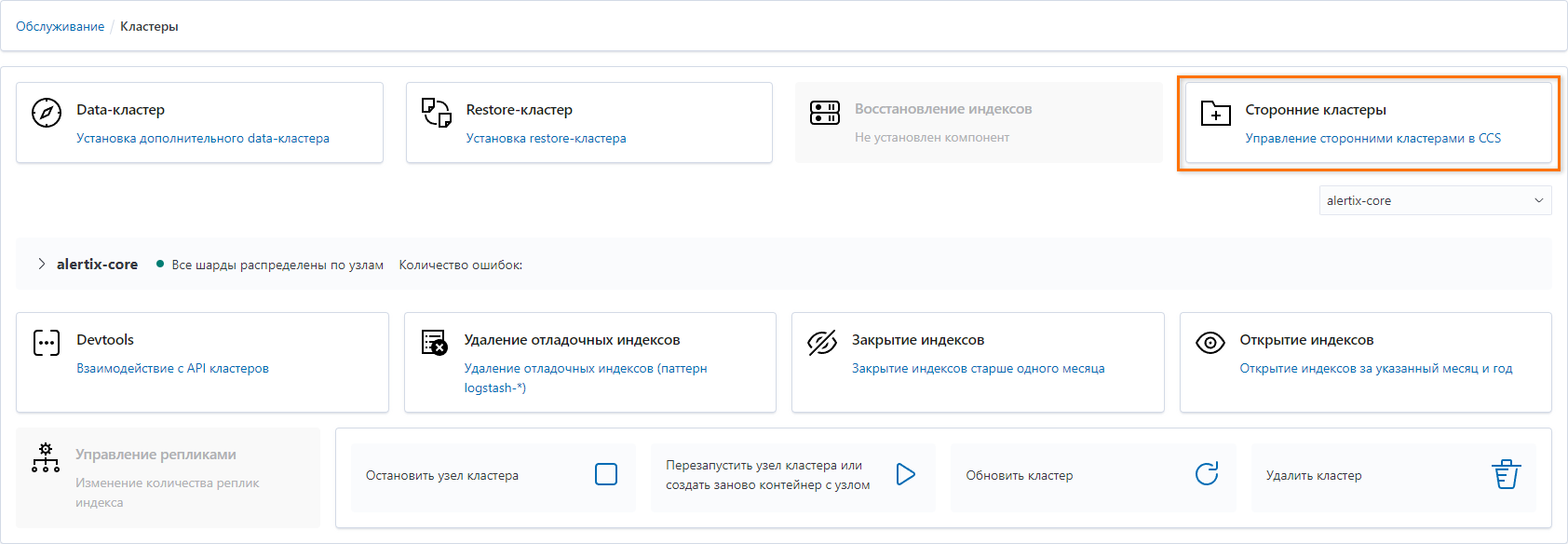Click the refresh icon for Обновить кластер

click(x=1207, y=474)
